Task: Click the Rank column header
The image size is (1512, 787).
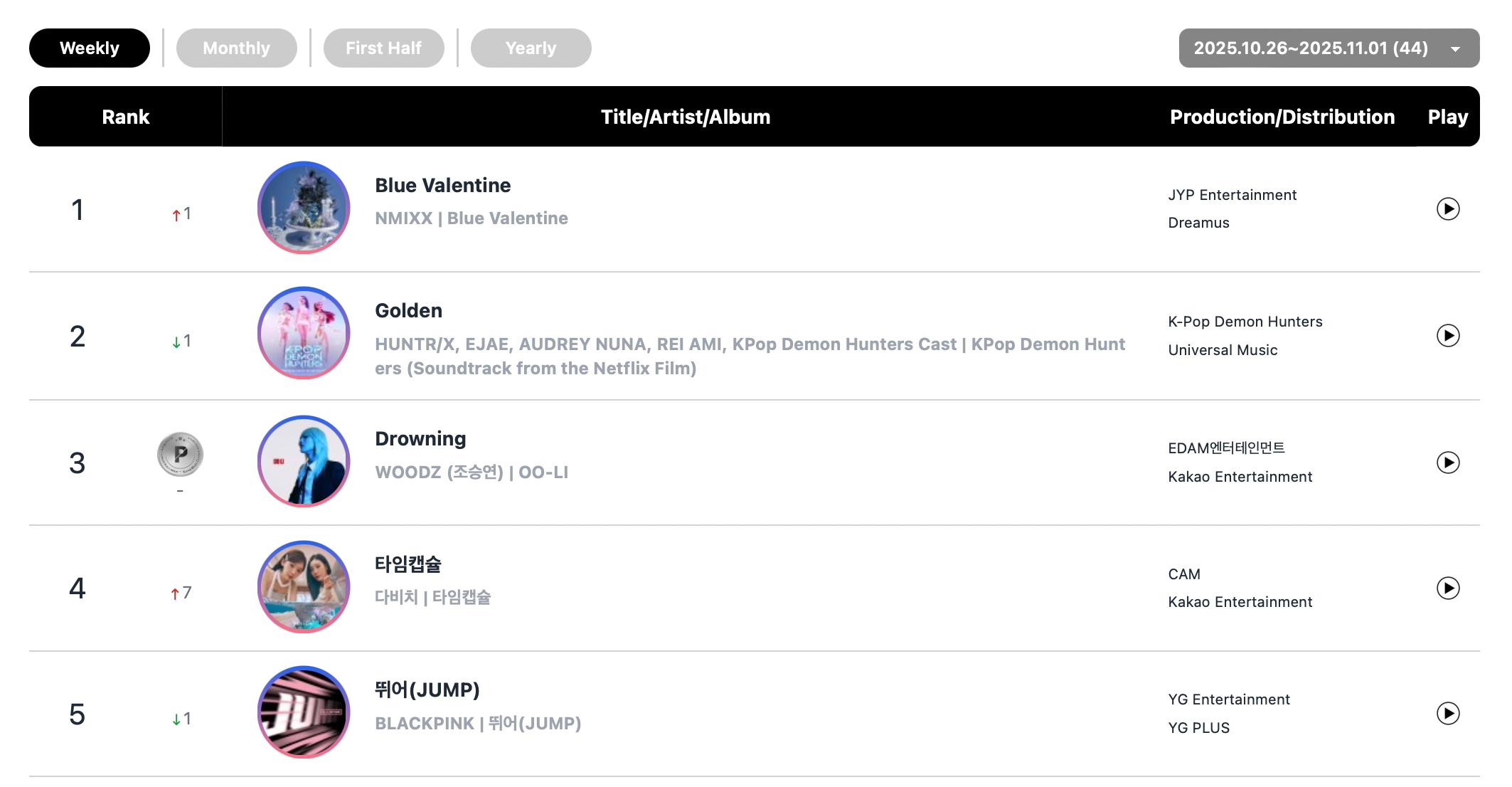Action: [x=125, y=117]
